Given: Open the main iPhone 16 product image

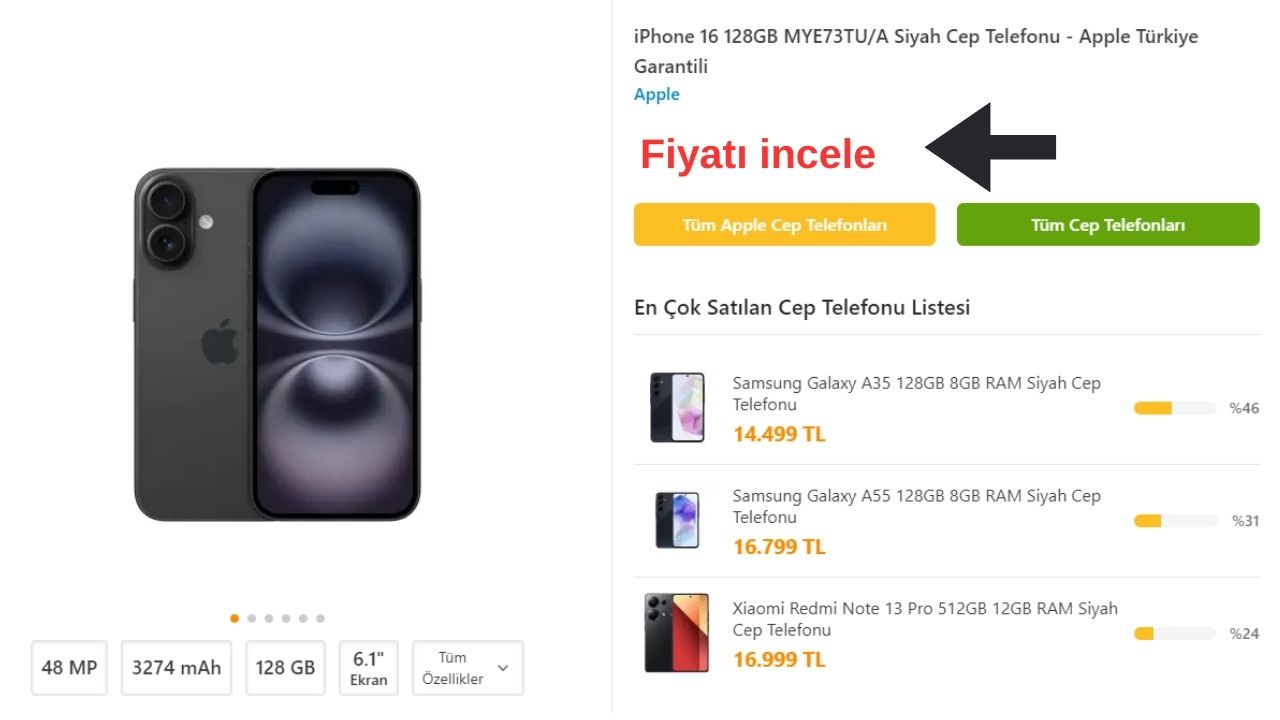Looking at the screenshot, I should [x=277, y=344].
